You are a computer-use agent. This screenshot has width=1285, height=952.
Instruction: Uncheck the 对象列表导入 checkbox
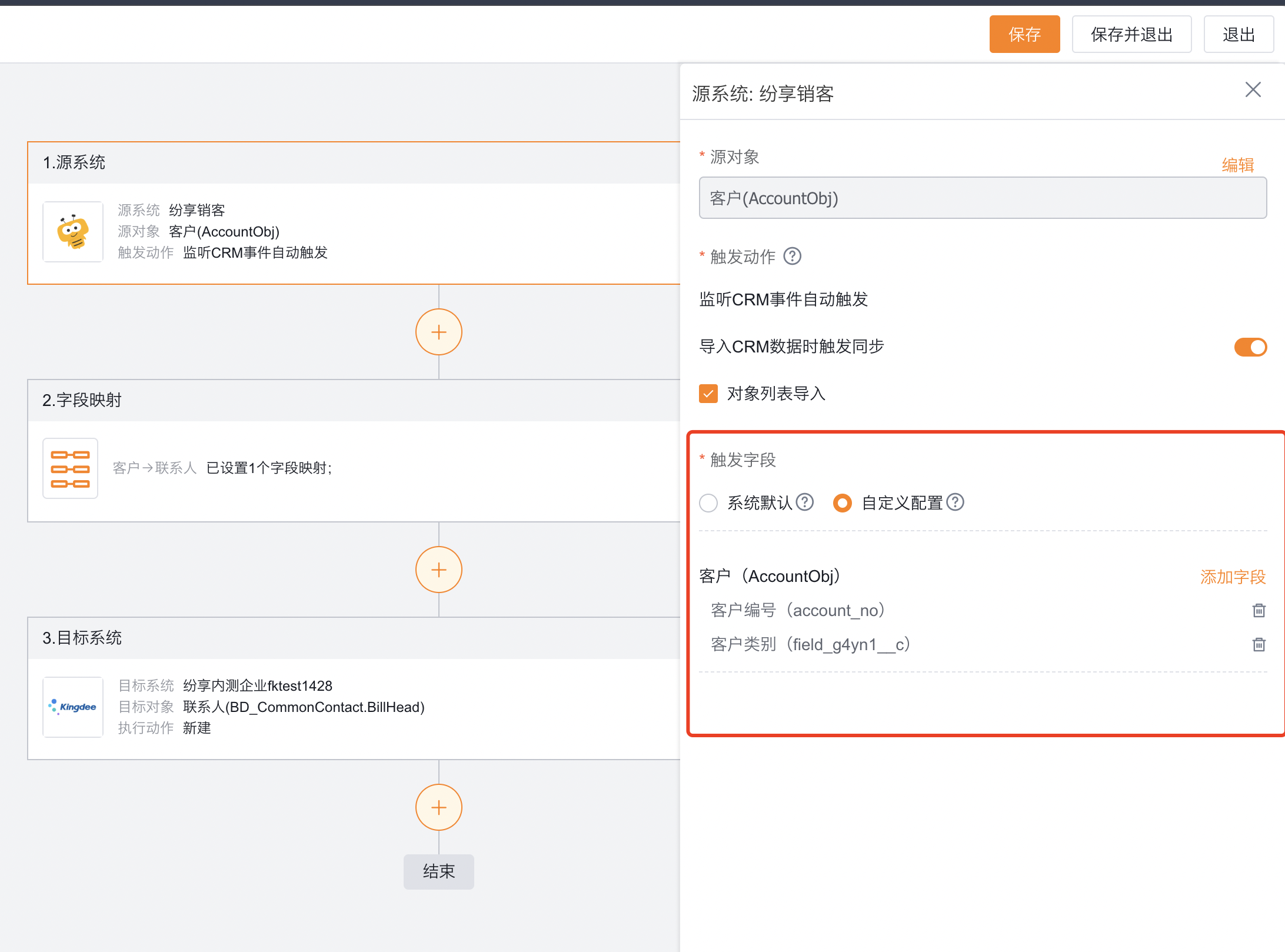coord(708,394)
